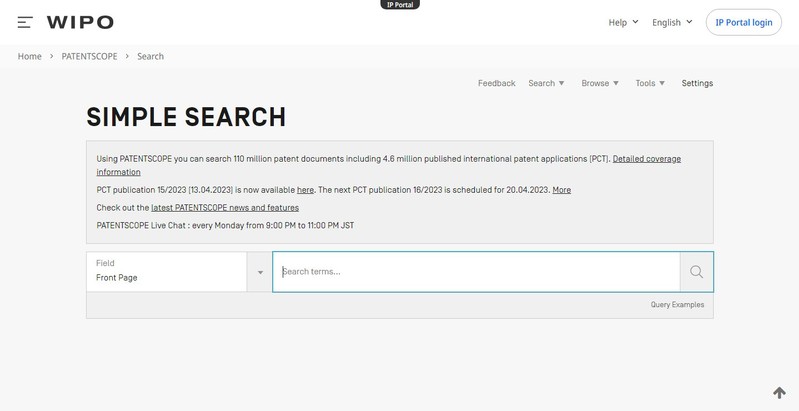Open the English language selector

[x=672, y=22]
